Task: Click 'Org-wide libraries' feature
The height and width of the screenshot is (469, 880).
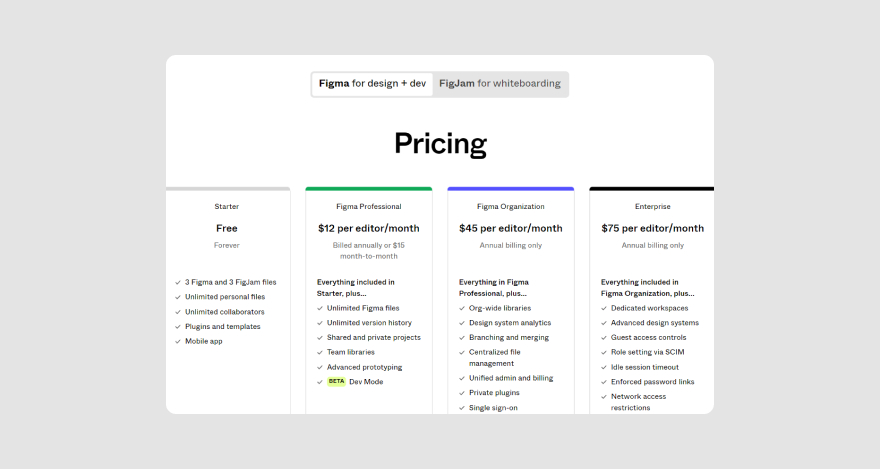Action: pyautogui.click(x=500, y=308)
